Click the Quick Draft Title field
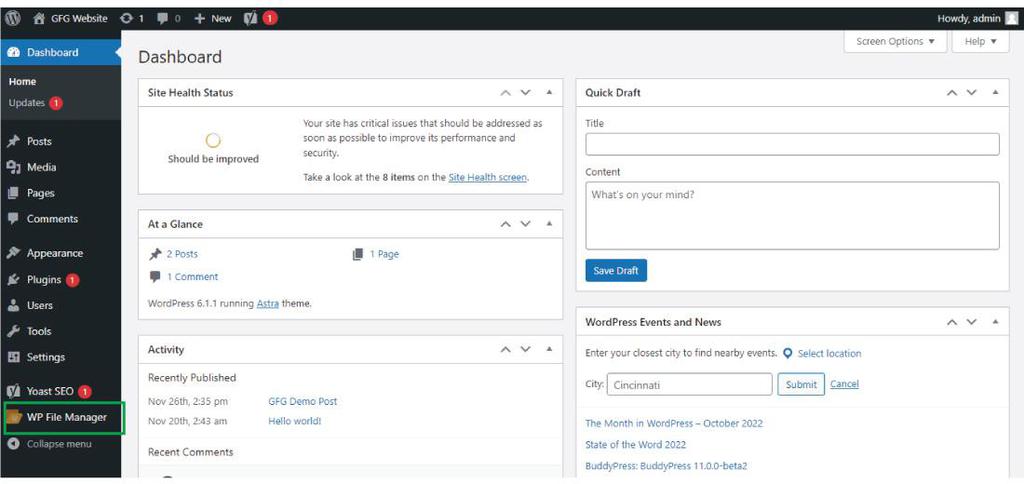This screenshot has width=1024, height=484. pyautogui.click(x=792, y=144)
